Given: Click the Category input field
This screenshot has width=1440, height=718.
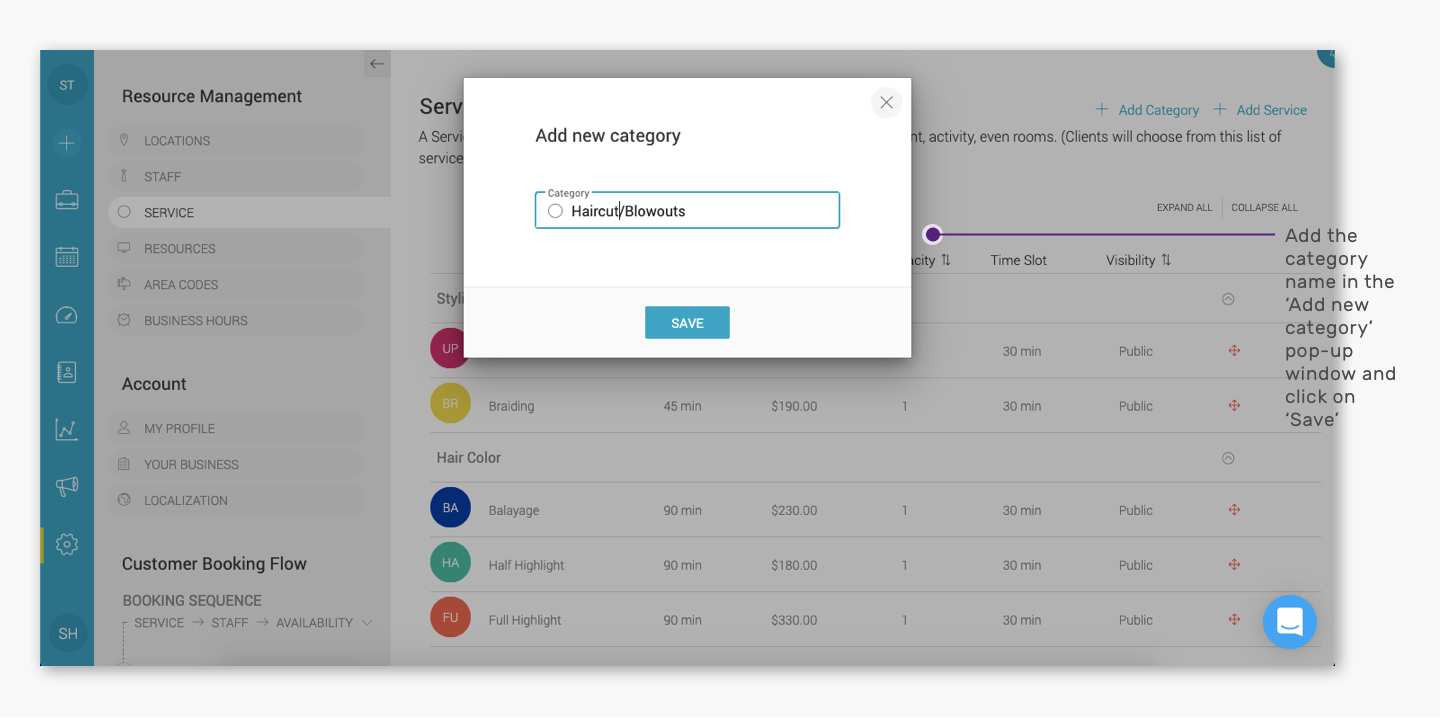Looking at the screenshot, I should pos(687,210).
